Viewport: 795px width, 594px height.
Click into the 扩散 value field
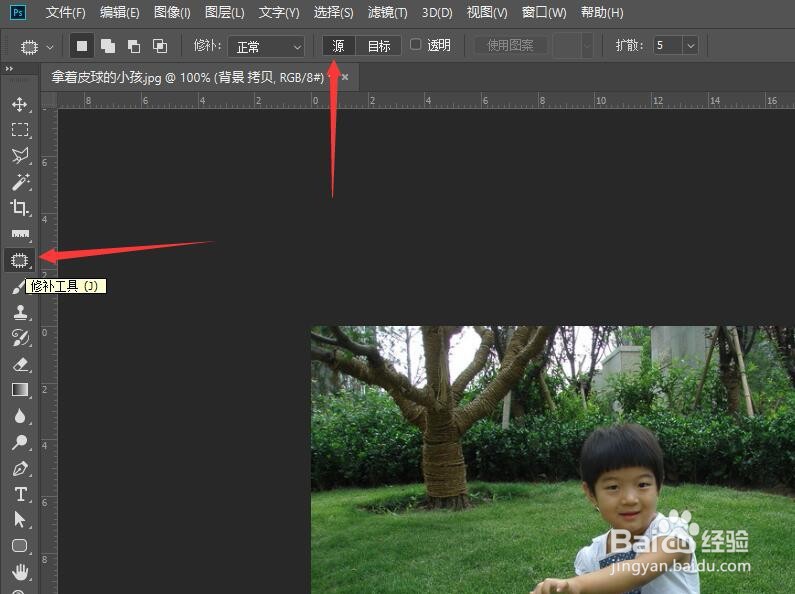click(668, 46)
